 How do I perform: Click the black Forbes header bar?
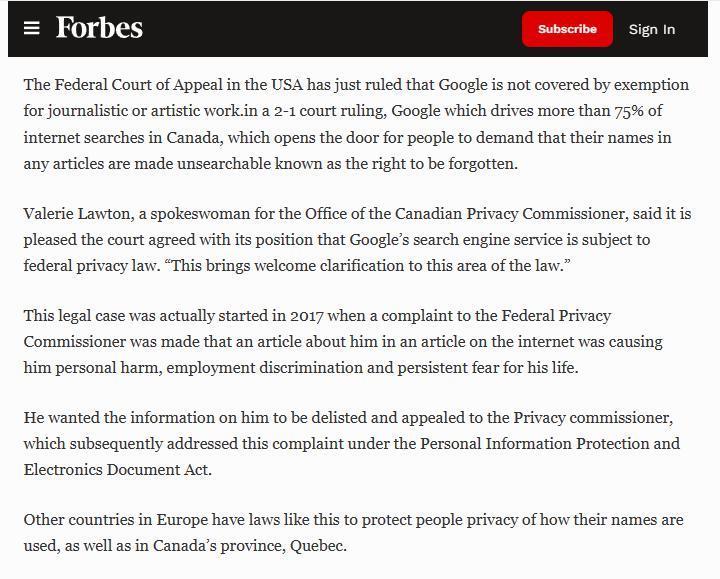coord(358,29)
